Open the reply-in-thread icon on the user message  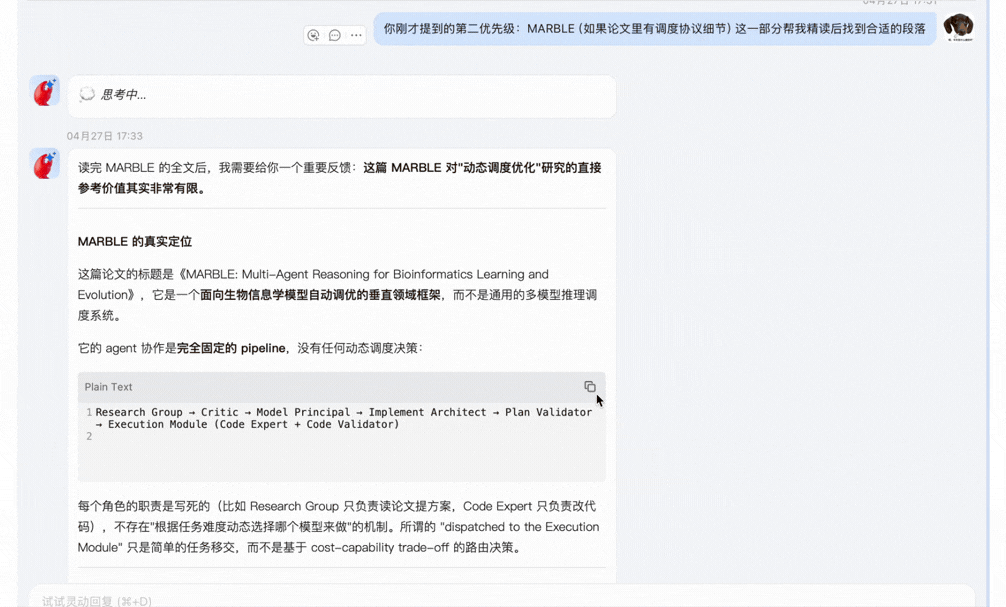334,35
